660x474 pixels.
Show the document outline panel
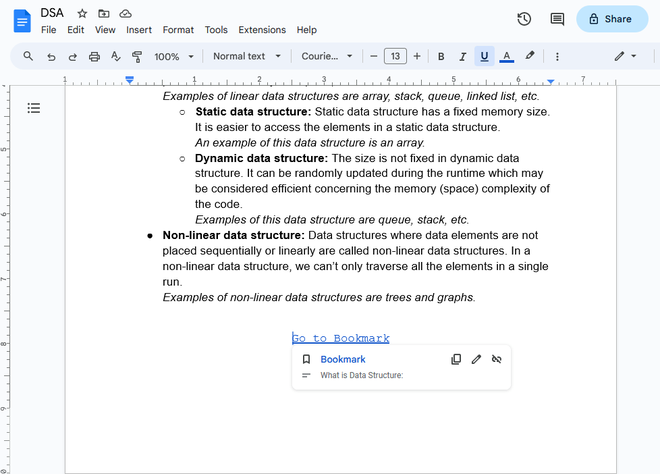coord(34,108)
